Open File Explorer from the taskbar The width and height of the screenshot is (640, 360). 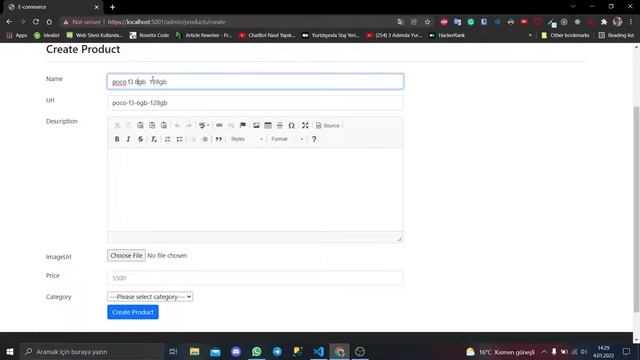pyautogui.click(x=194, y=351)
